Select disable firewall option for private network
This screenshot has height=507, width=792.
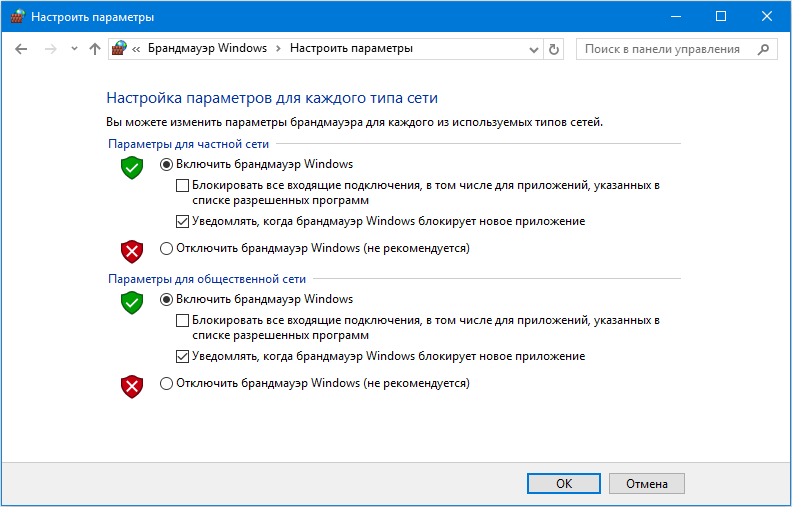tap(167, 248)
